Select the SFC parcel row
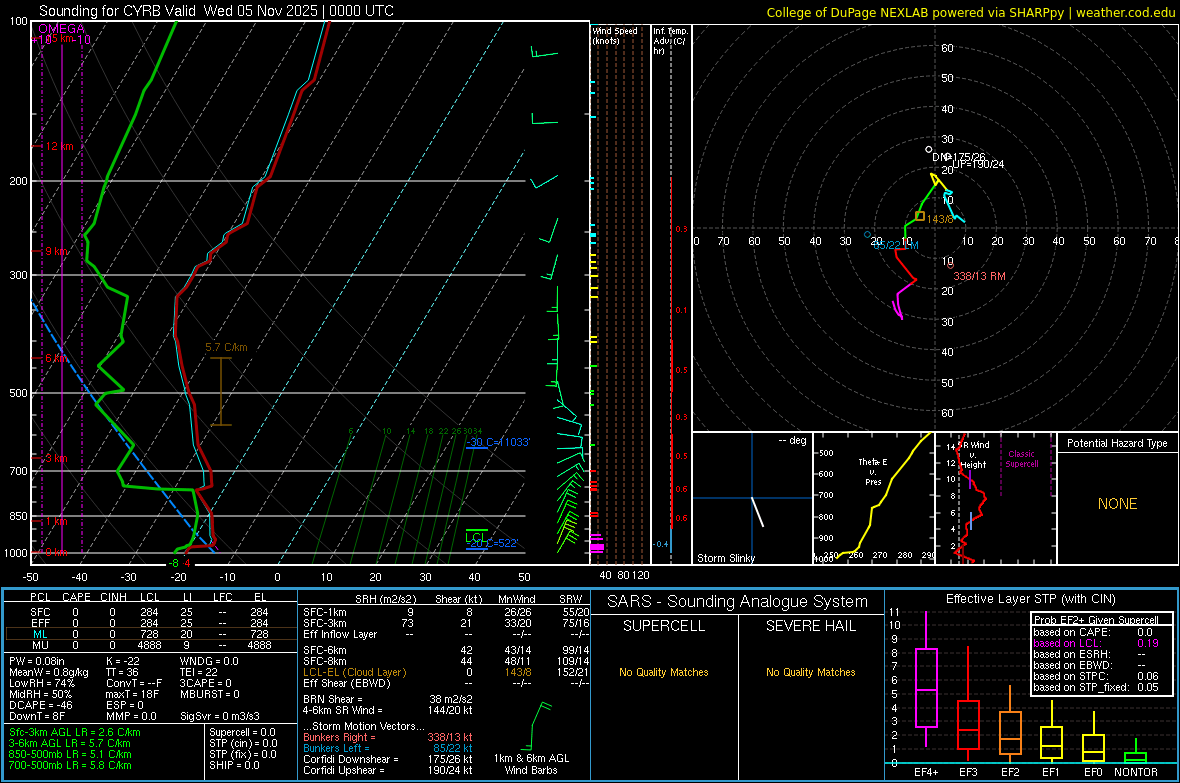This screenshot has width=1180, height=783. point(150,612)
